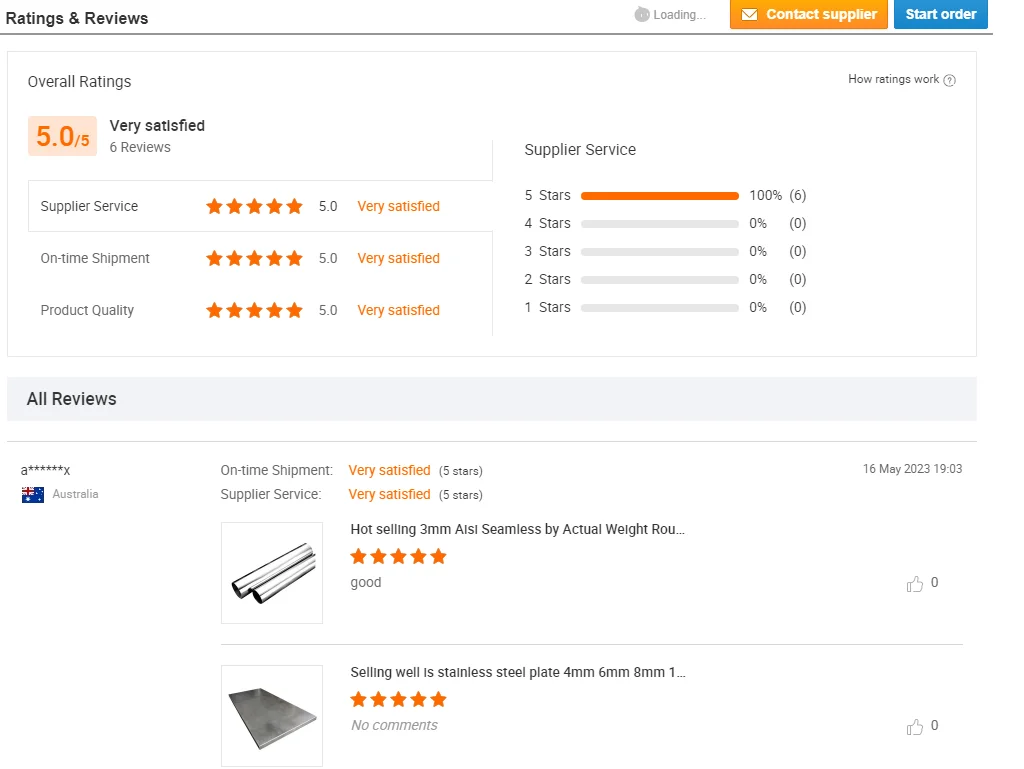The width and height of the screenshot is (1024, 769).
Task: Click the Start order button
Action: point(940,15)
